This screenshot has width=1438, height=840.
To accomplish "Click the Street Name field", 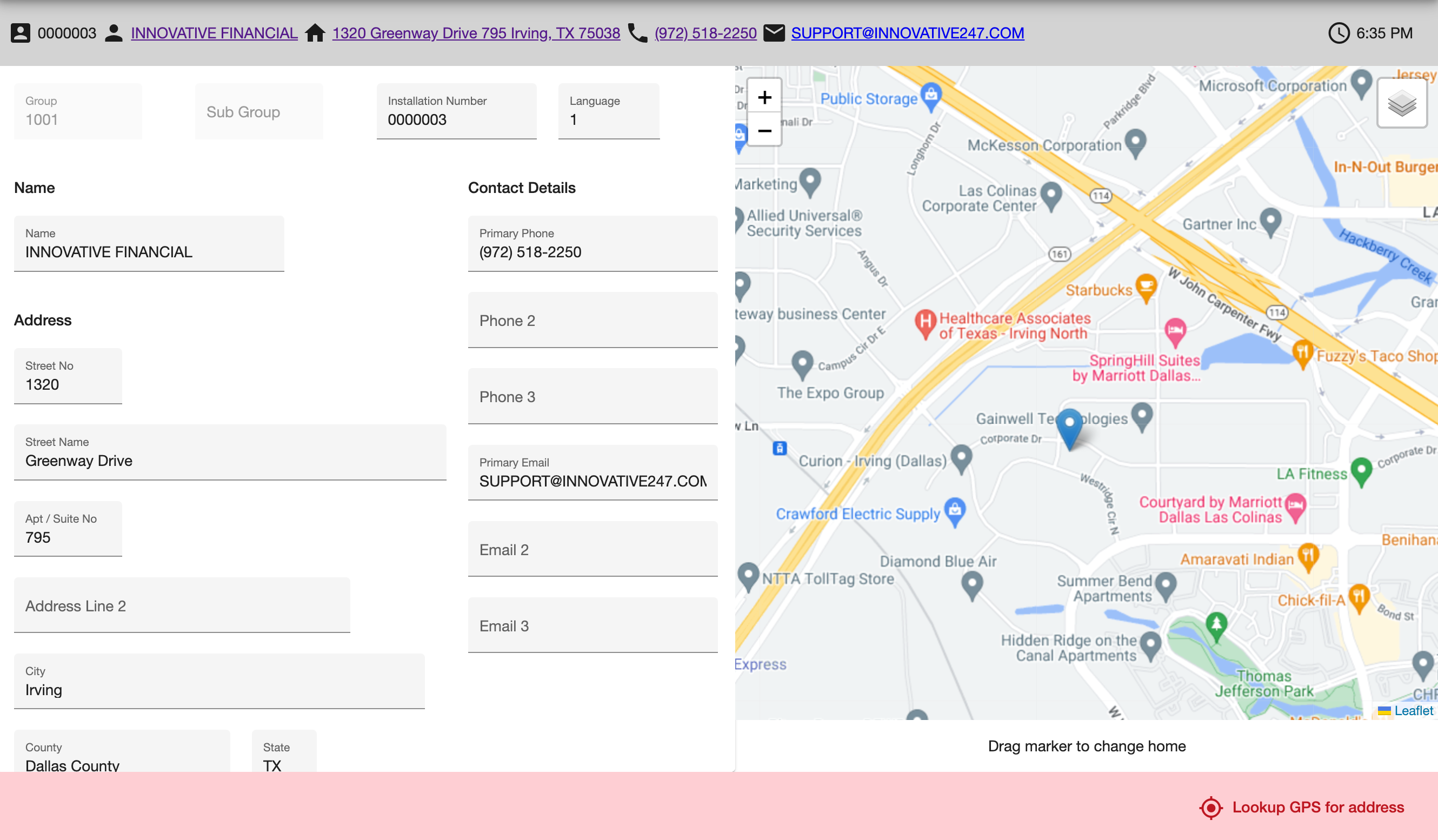I will 230,452.
